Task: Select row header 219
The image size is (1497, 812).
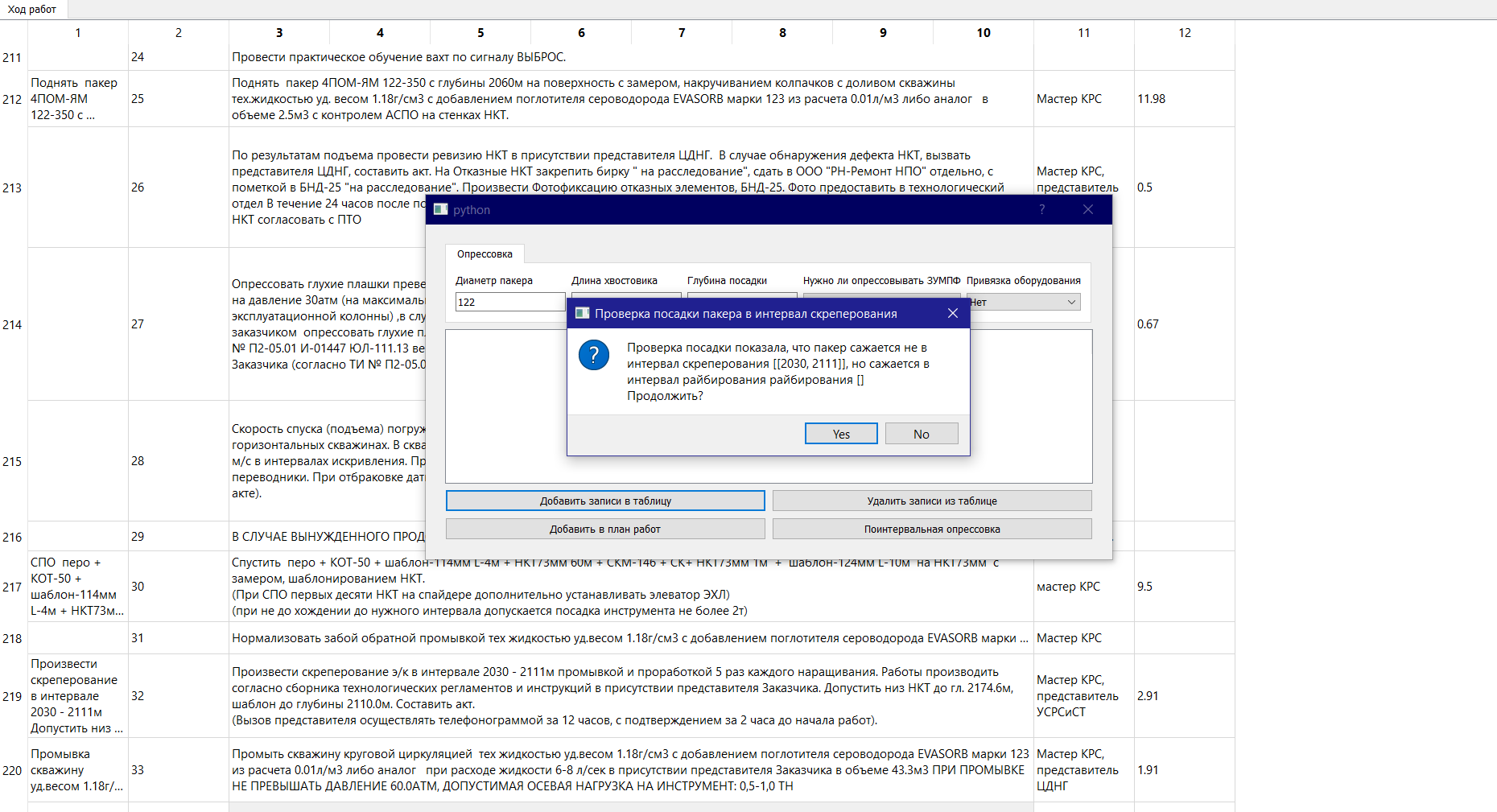Action: [13, 696]
